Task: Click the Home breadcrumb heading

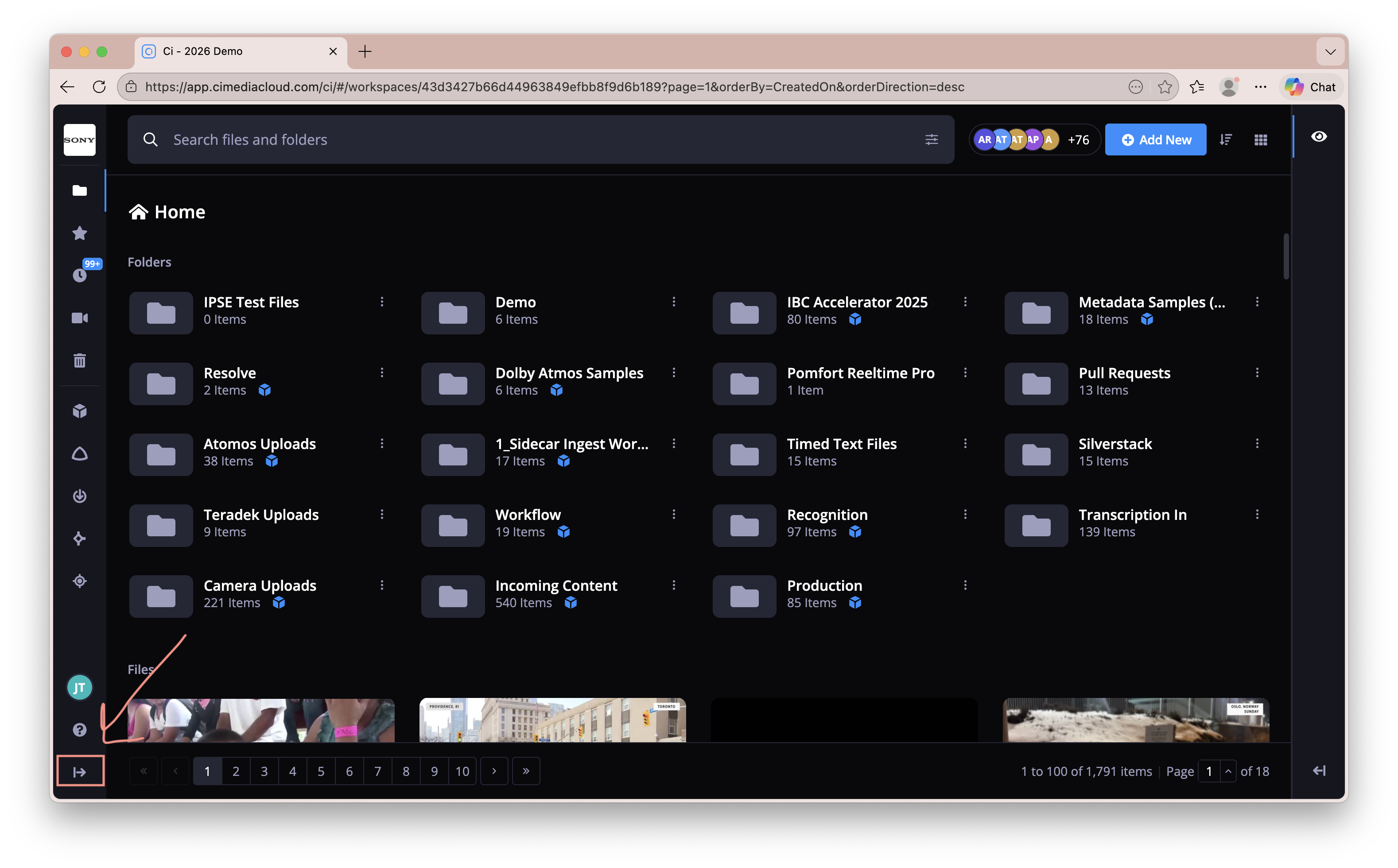Action: [x=167, y=212]
